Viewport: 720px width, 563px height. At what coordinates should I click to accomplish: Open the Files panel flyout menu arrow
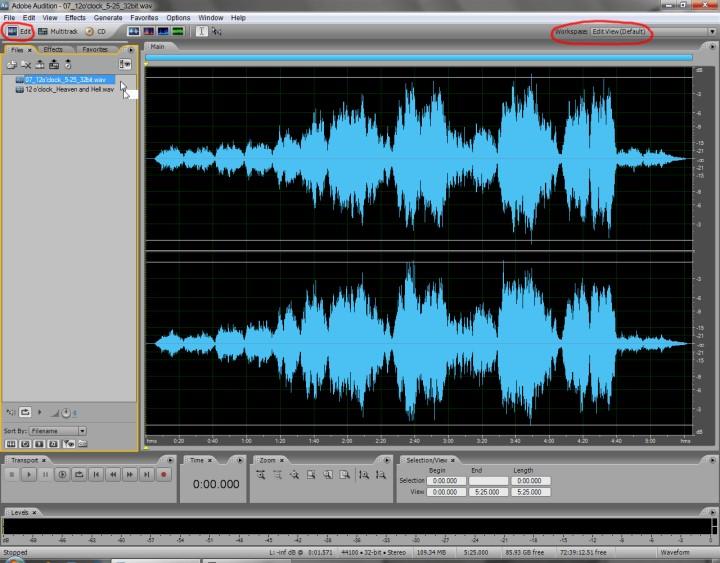(131, 50)
